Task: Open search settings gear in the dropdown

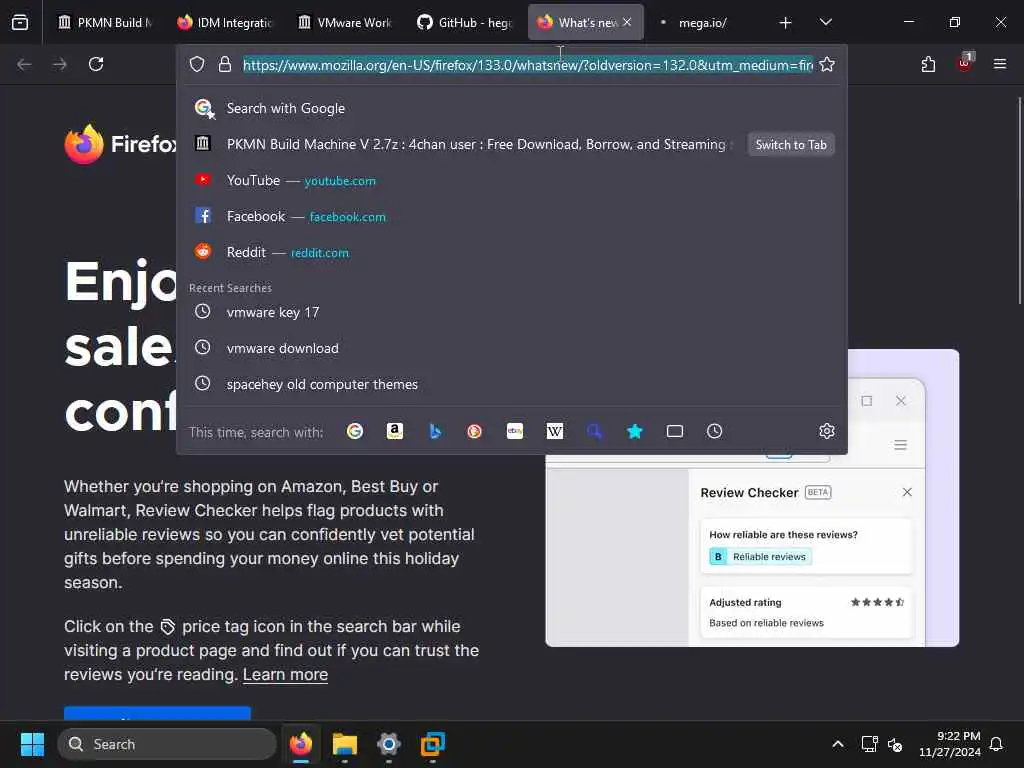Action: tap(827, 431)
